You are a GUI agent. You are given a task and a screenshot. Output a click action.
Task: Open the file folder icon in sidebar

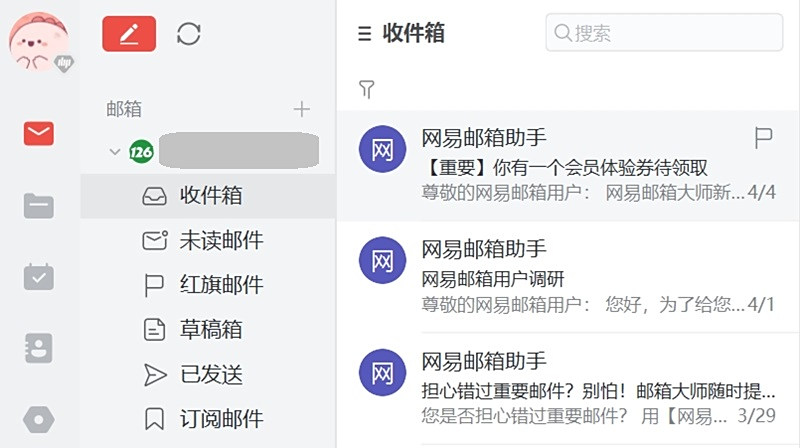[39, 206]
